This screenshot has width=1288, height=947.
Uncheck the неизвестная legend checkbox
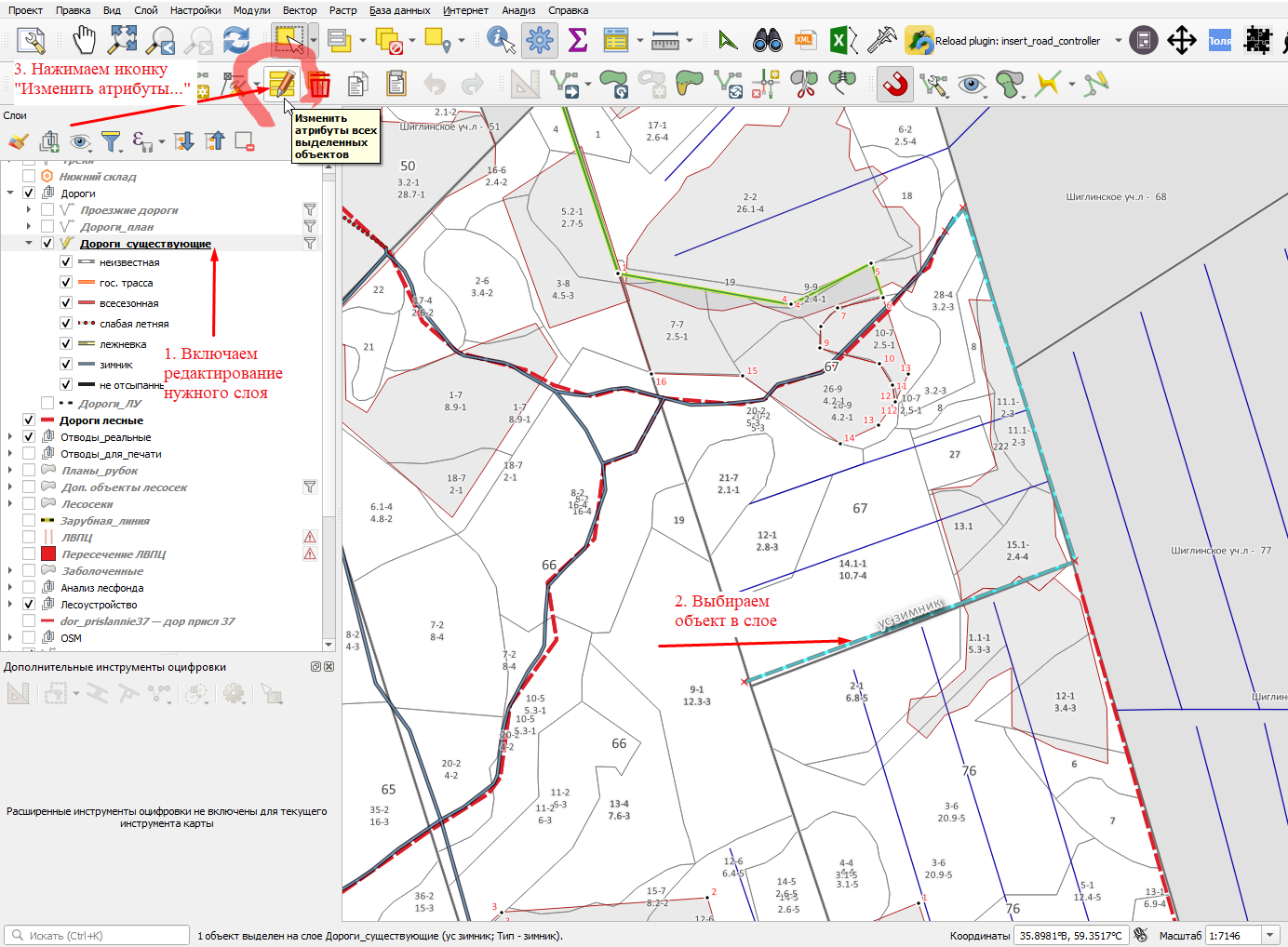66,262
